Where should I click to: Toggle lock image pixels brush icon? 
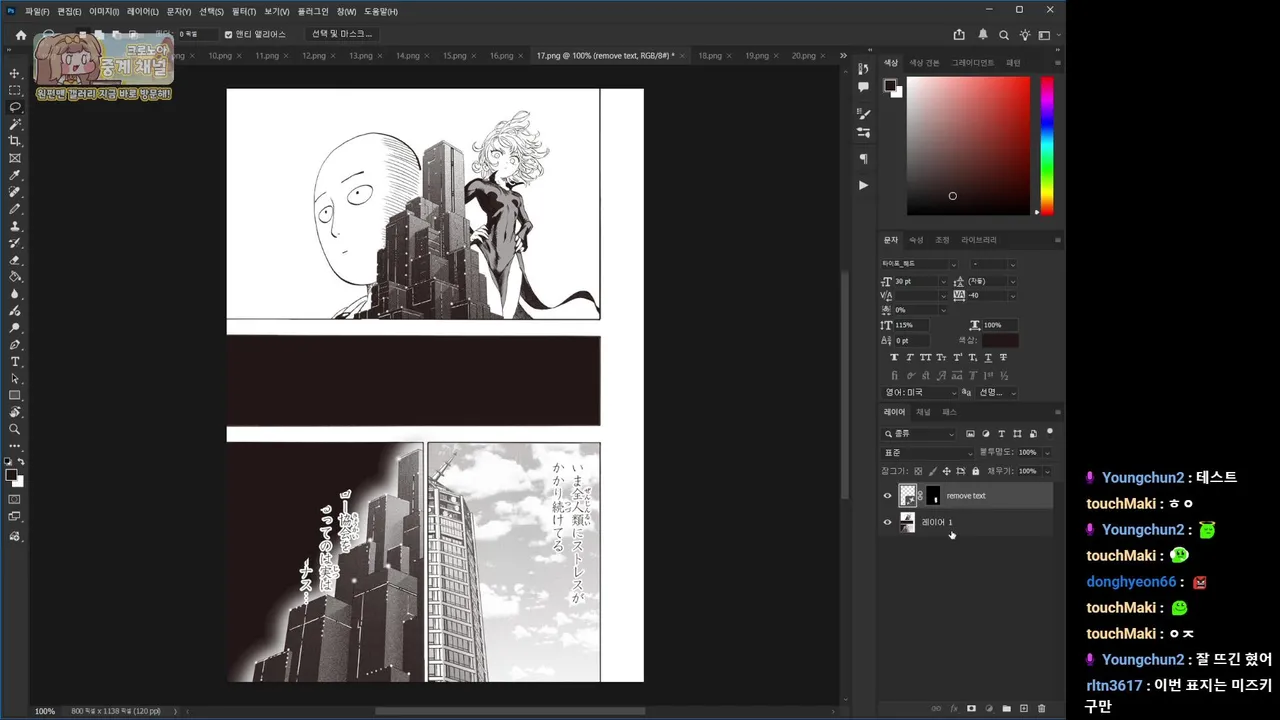[933, 471]
